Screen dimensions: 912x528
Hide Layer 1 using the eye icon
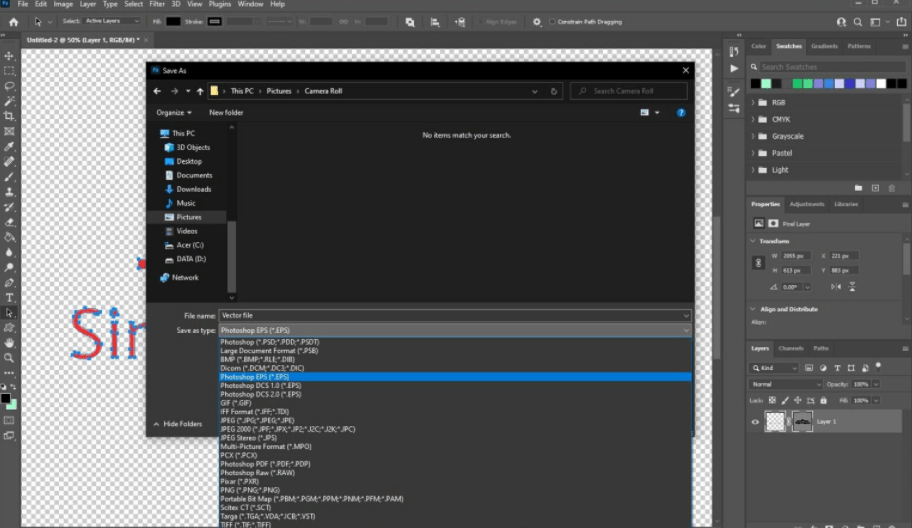click(755, 422)
